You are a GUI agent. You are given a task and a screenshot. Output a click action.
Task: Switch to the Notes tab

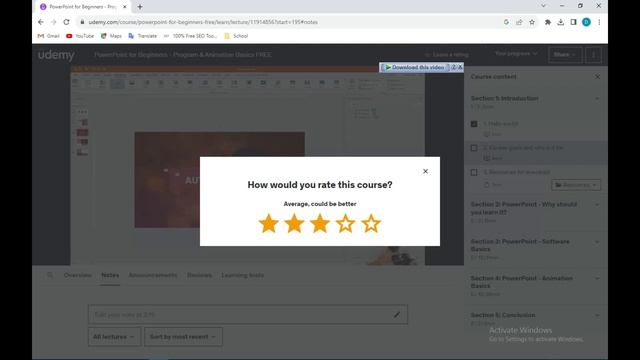coord(110,275)
